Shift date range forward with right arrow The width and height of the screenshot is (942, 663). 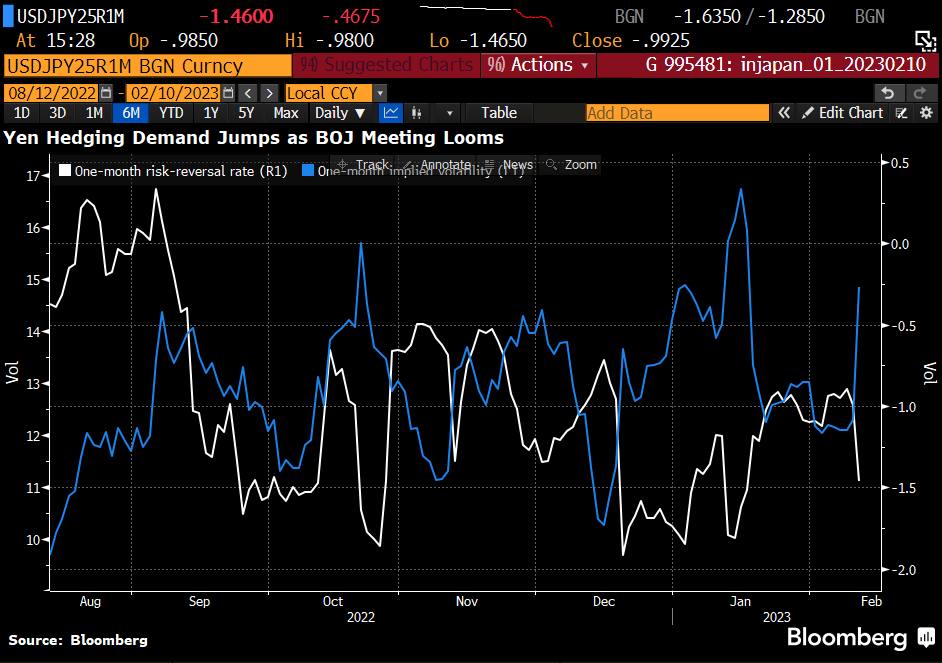[x=269, y=93]
